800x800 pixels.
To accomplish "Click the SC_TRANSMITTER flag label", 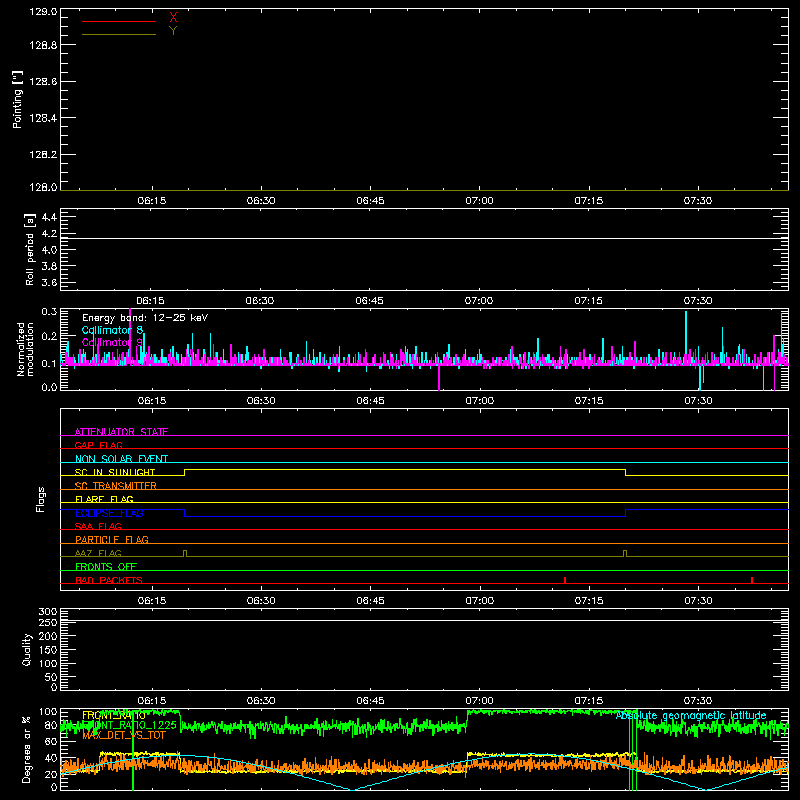I will click(116, 486).
